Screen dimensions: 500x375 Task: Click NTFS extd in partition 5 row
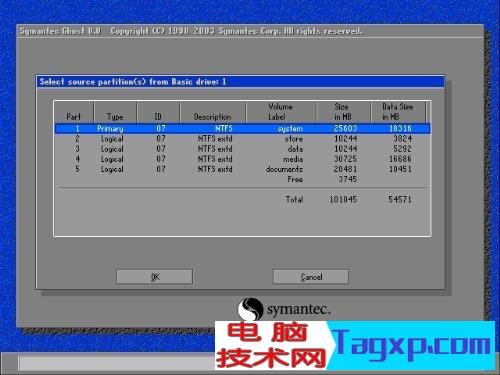pyautogui.click(x=215, y=169)
